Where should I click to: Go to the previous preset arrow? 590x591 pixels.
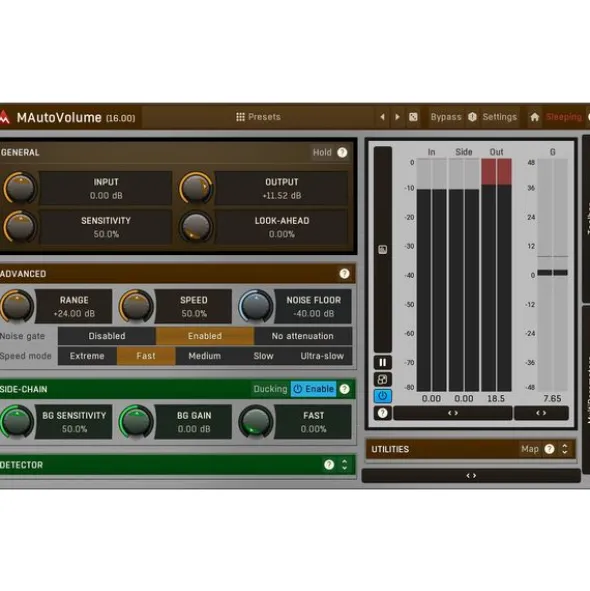point(382,117)
